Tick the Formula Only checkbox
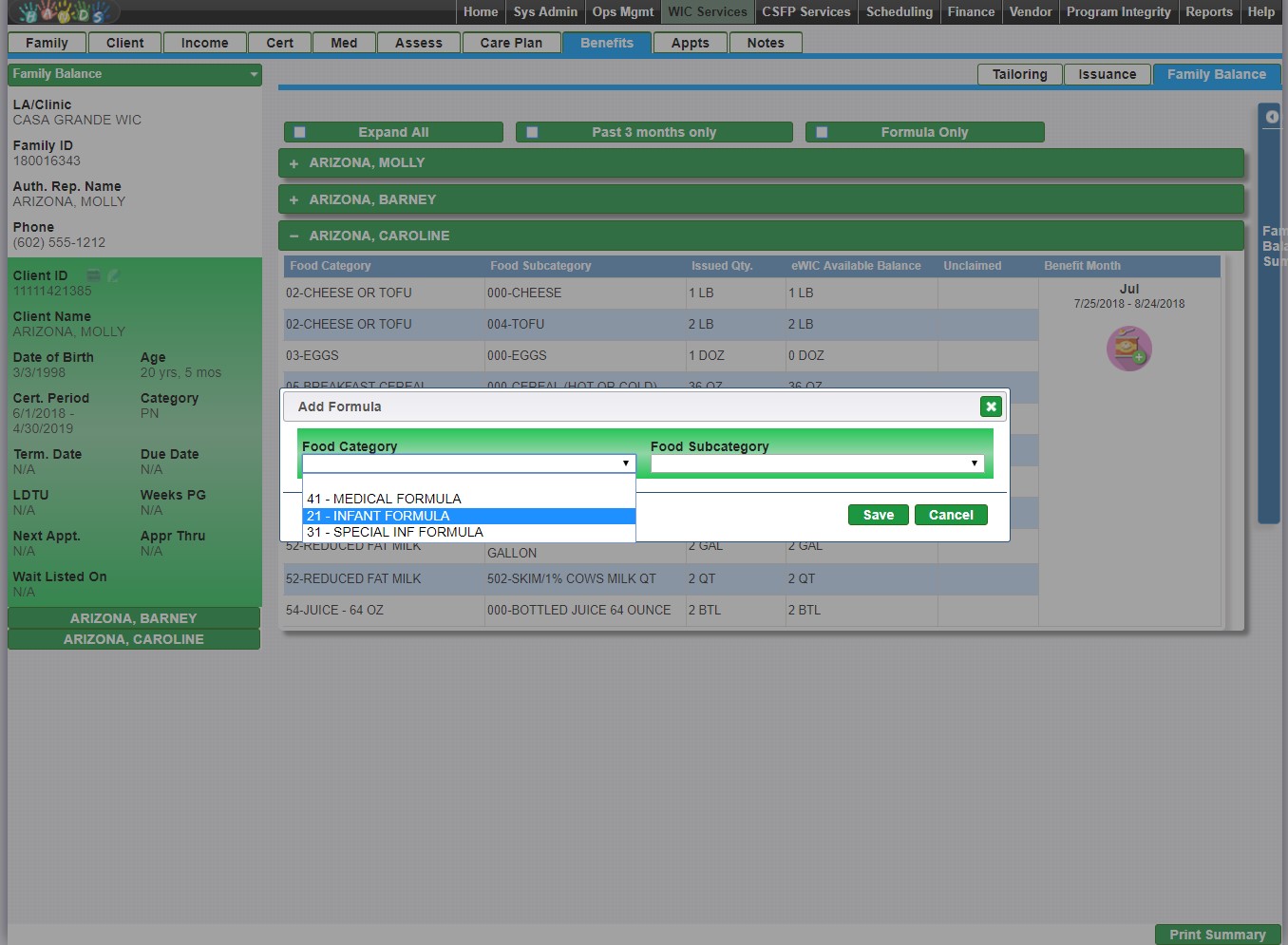This screenshot has width=1288, height=945. pyautogui.click(x=822, y=133)
